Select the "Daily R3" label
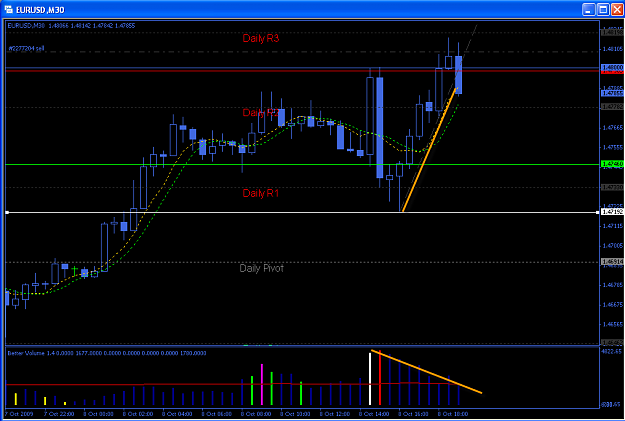The width and height of the screenshot is (625, 421). (x=261, y=38)
